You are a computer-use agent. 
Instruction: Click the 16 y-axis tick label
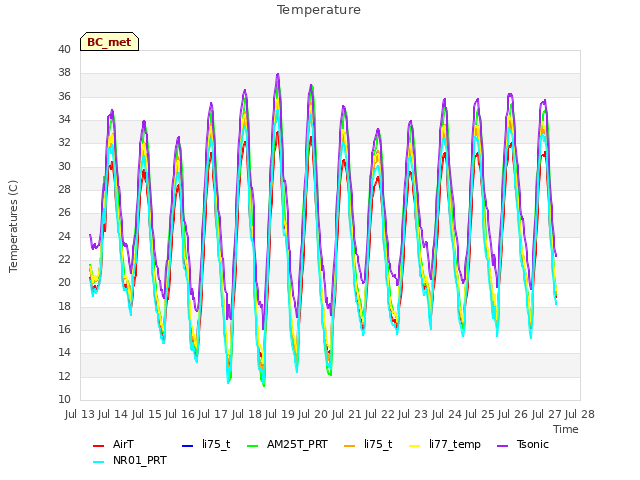[64, 329]
